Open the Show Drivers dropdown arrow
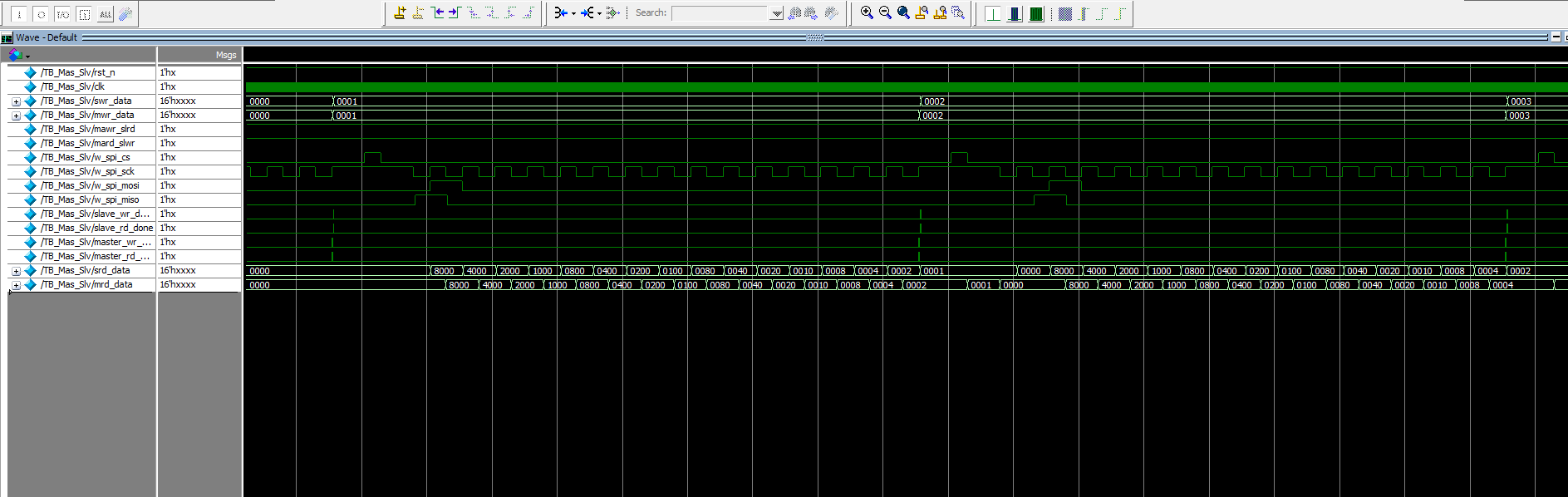 [573, 13]
